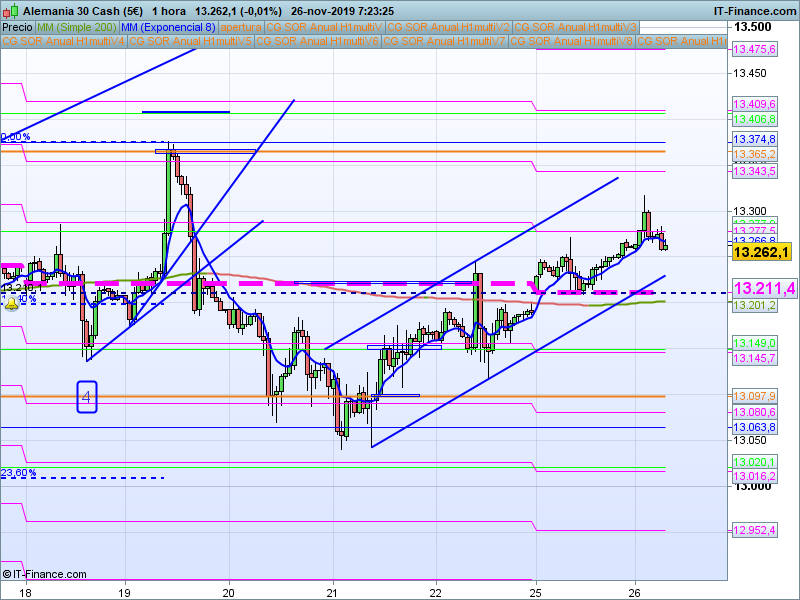Click the orange price tag 13.365,2
800x600 pixels.
click(x=755, y=154)
